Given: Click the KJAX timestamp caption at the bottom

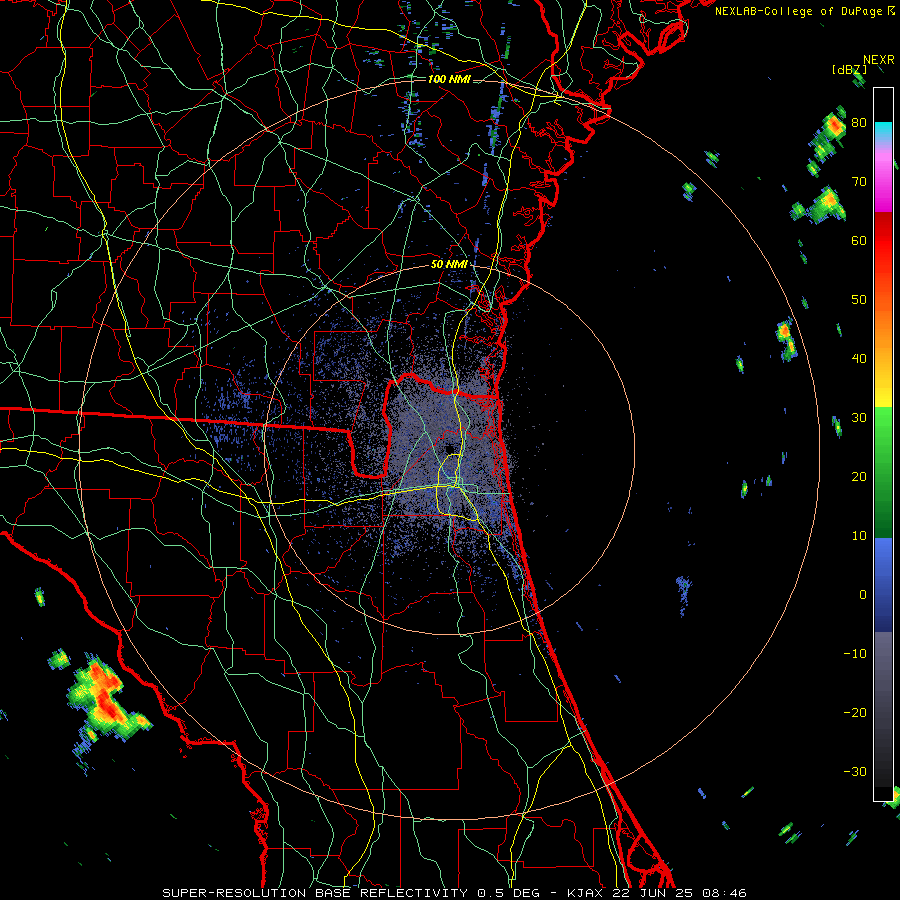Looking at the screenshot, I should pyautogui.click(x=454, y=893).
